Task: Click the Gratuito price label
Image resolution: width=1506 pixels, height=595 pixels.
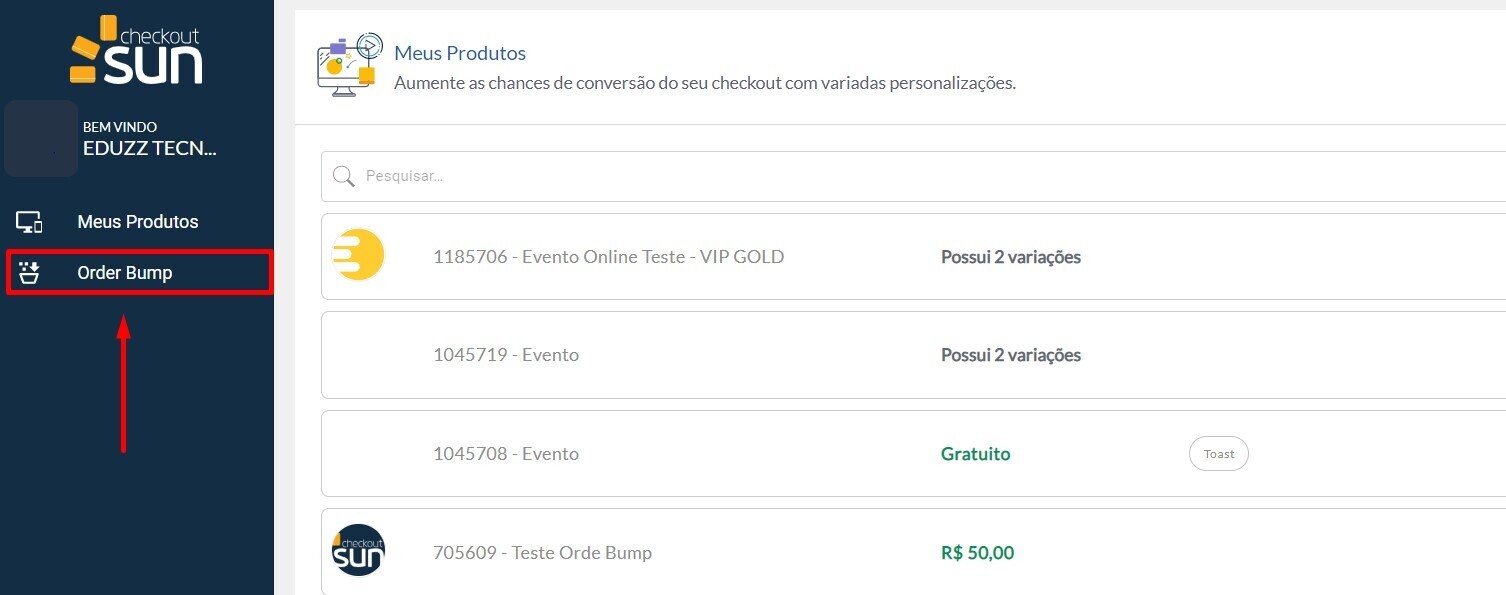Action: [975, 454]
